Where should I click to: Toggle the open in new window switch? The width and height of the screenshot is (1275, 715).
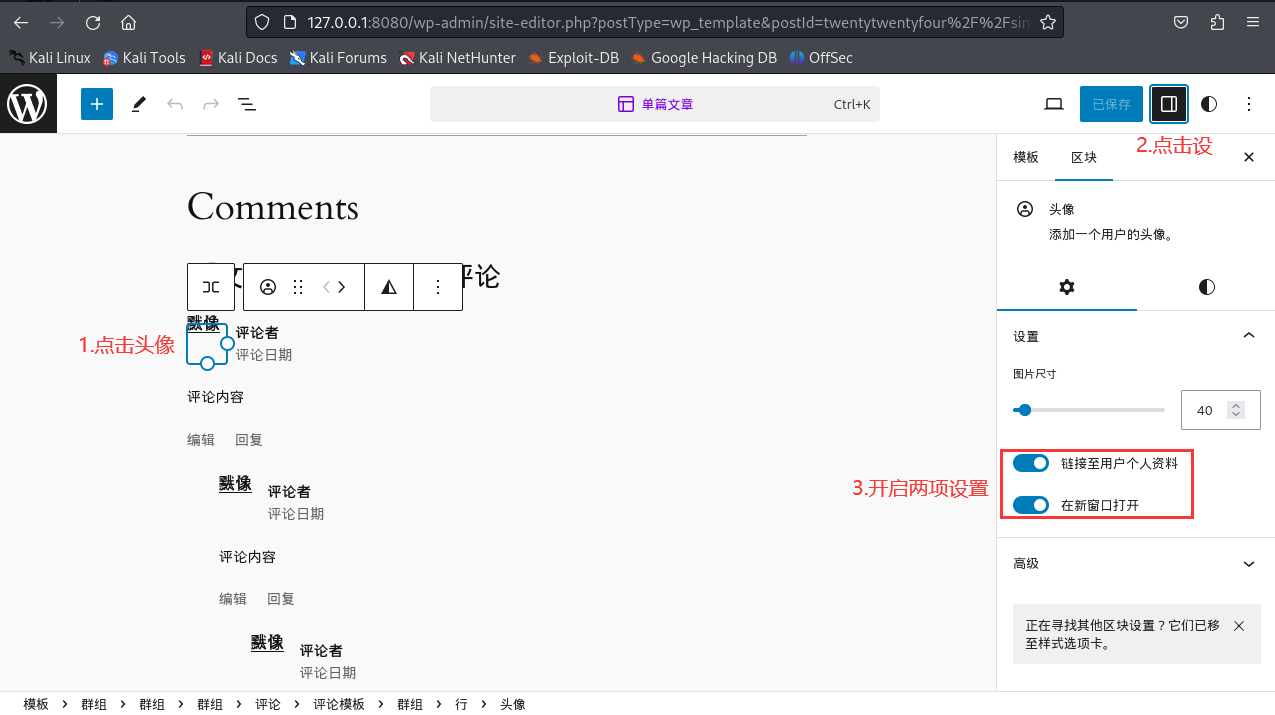[x=1031, y=505]
